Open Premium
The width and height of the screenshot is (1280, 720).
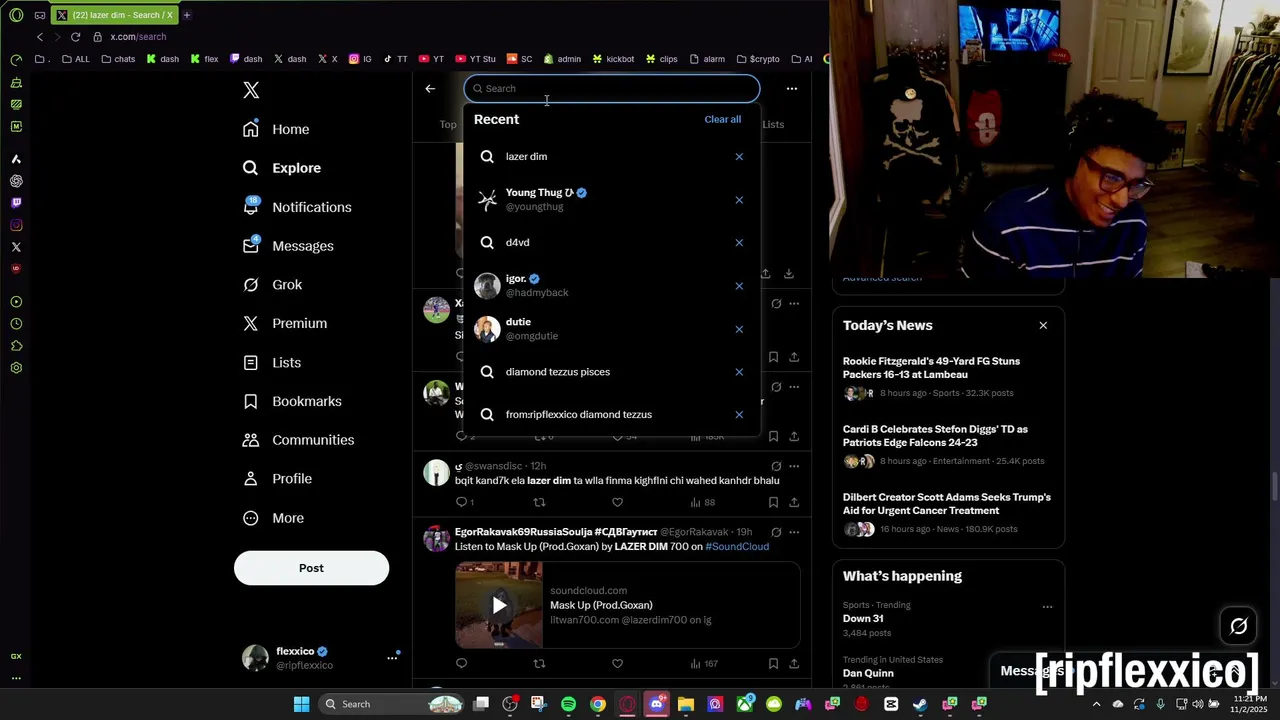coord(285,323)
